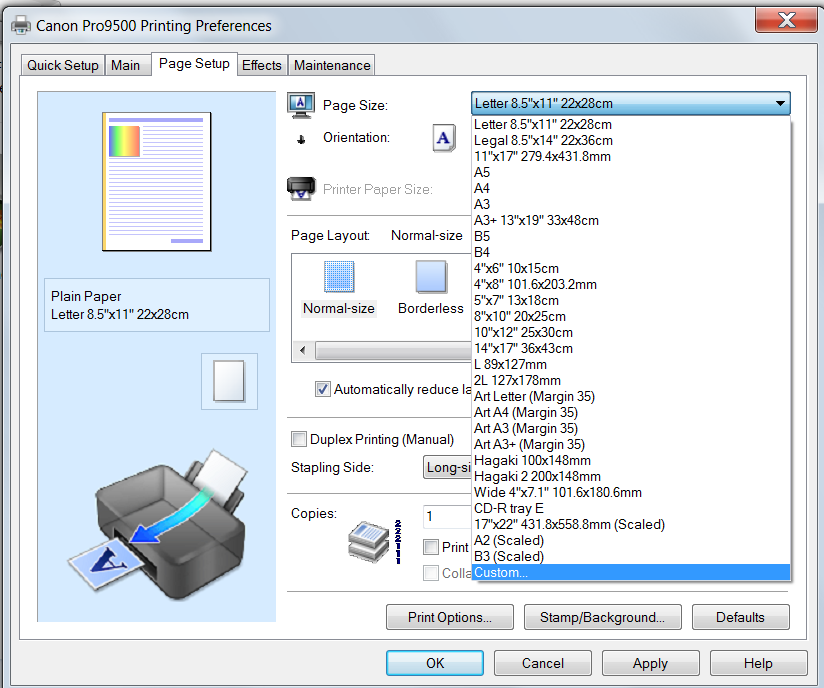Image resolution: width=824 pixels, height=688 pixels.
Task: Select Custom... page size option
Action: coord(631,572)
